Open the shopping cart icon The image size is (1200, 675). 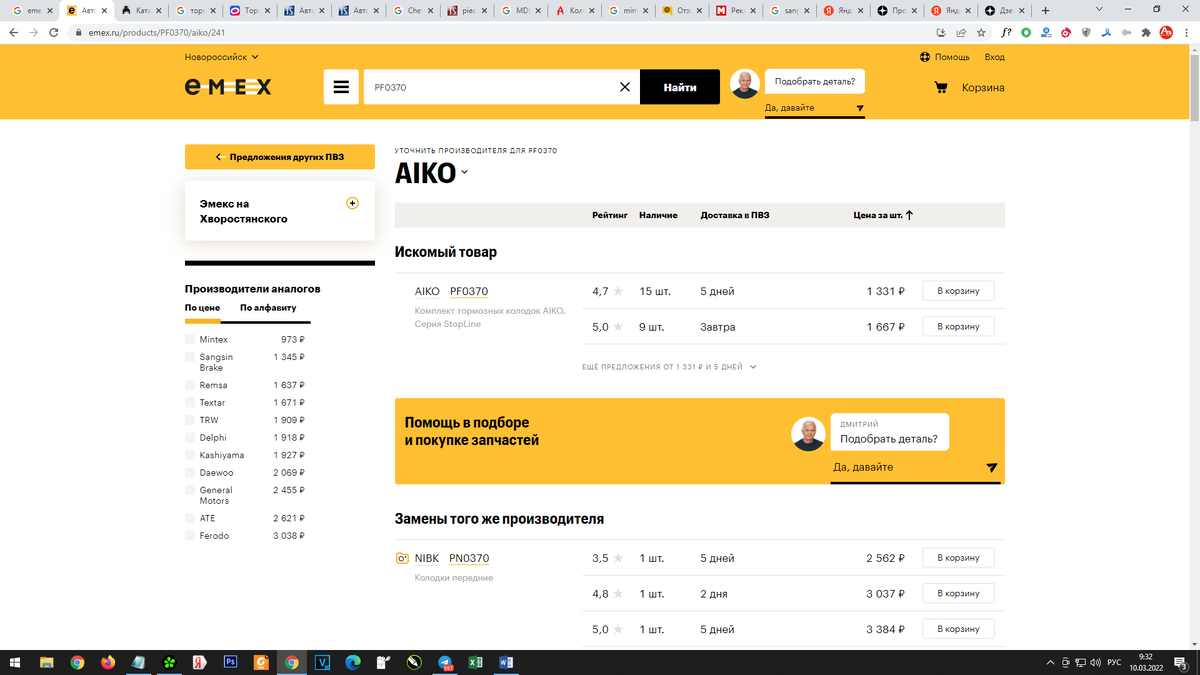(x=940, y=87)
